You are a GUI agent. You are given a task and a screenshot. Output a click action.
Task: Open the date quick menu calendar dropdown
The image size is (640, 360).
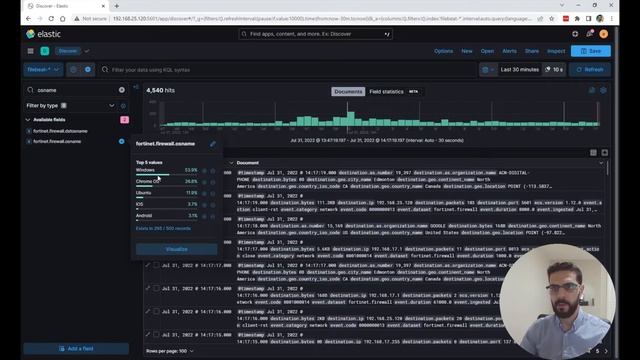point(488,70)
